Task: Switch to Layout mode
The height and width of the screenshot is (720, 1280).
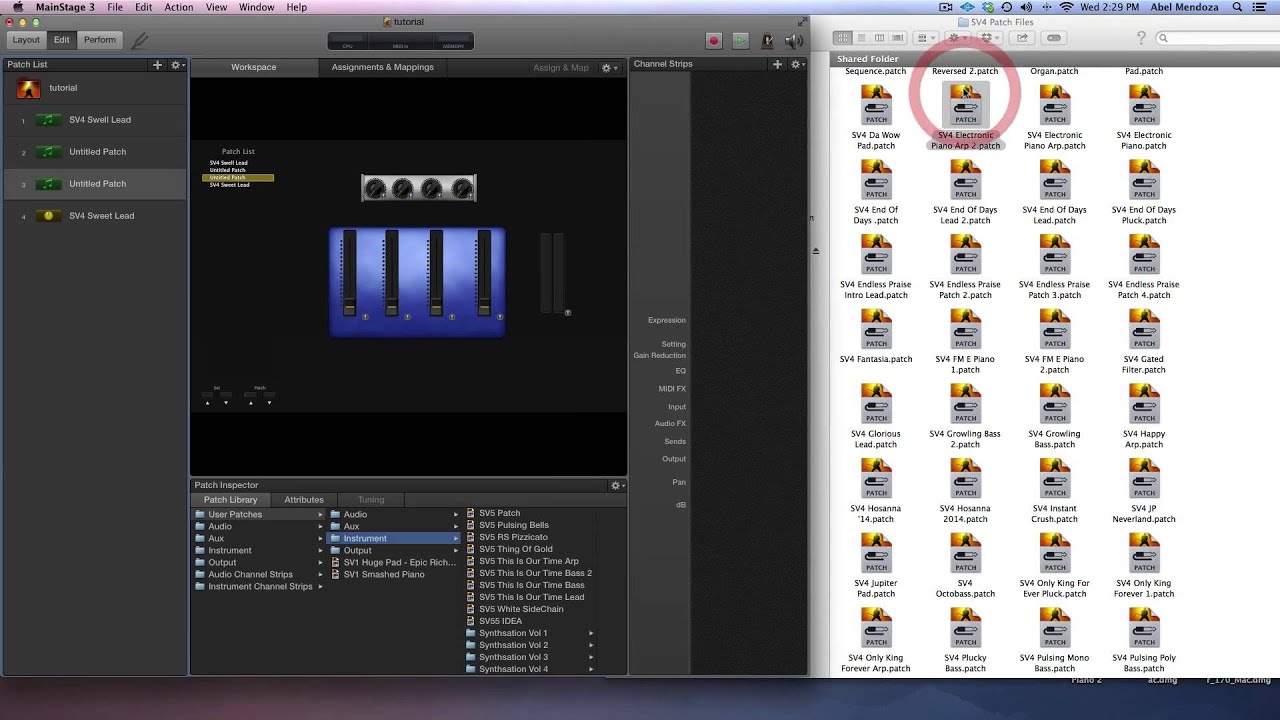Action: (26, 40)
